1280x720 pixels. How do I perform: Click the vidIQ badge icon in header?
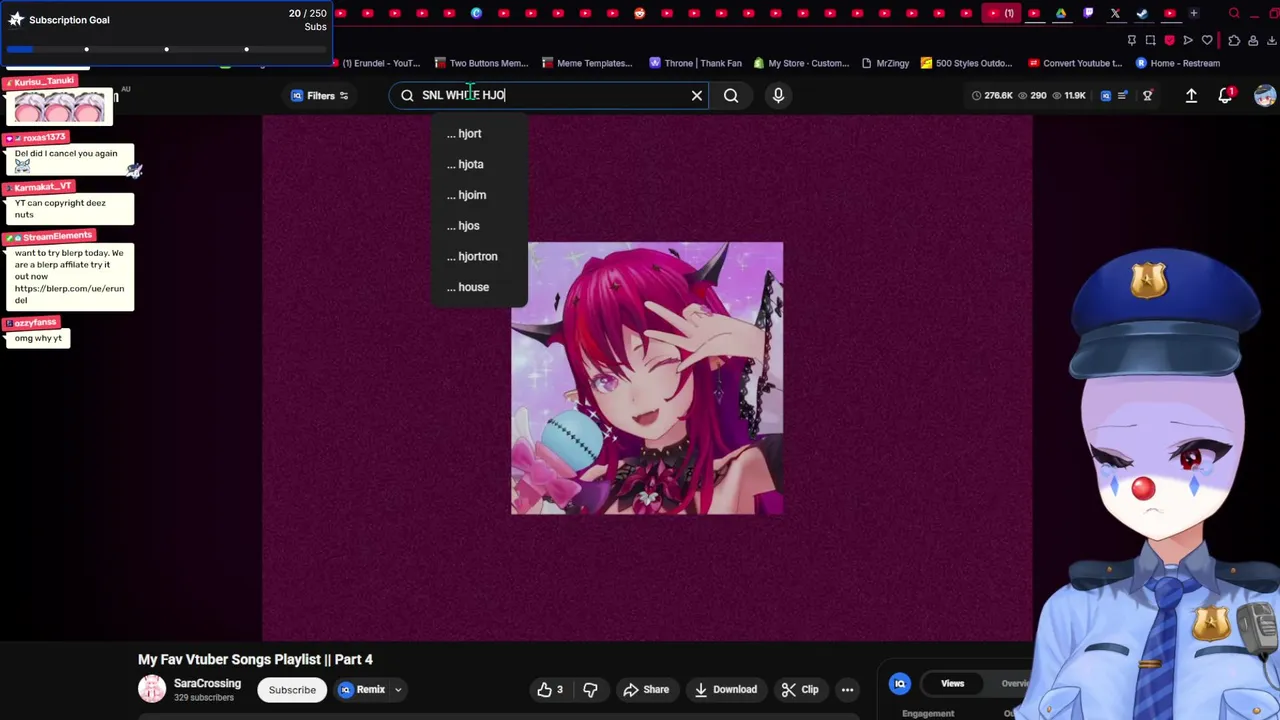[1106, 95]
